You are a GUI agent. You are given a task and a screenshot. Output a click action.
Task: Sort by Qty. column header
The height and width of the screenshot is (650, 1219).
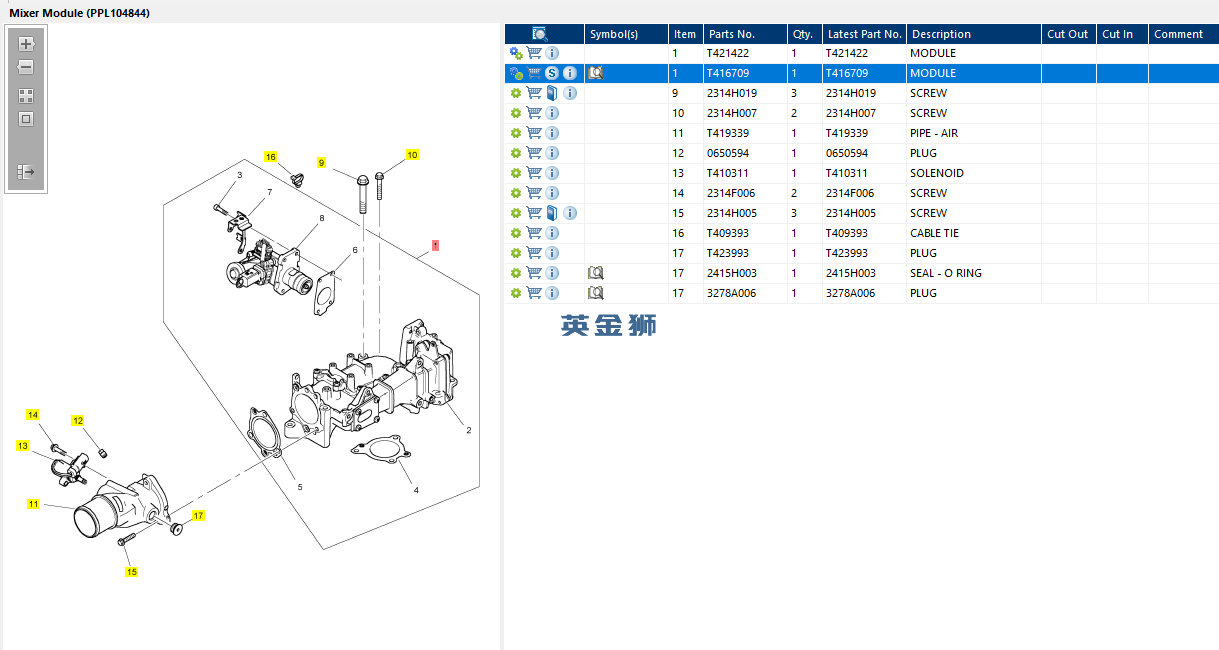(804, 34)
